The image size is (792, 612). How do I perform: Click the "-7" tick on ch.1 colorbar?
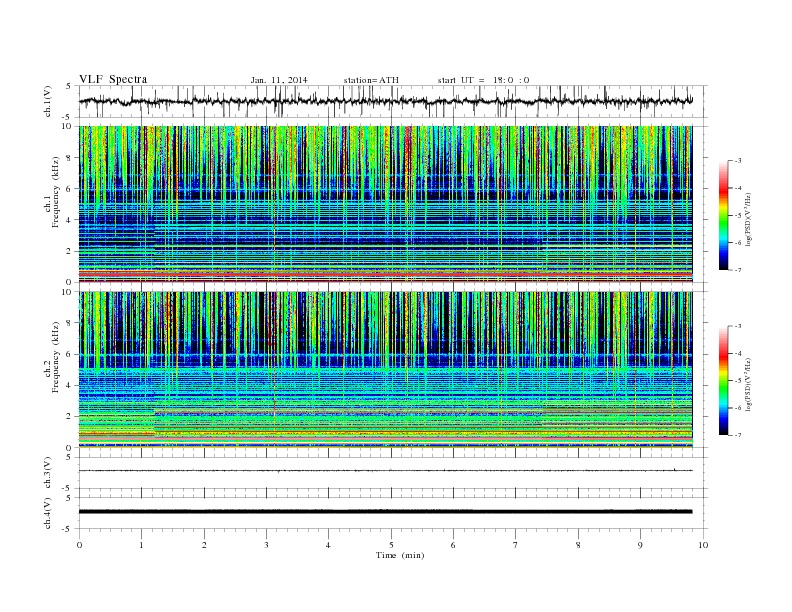pyautogui.click(x=737, y=270)
